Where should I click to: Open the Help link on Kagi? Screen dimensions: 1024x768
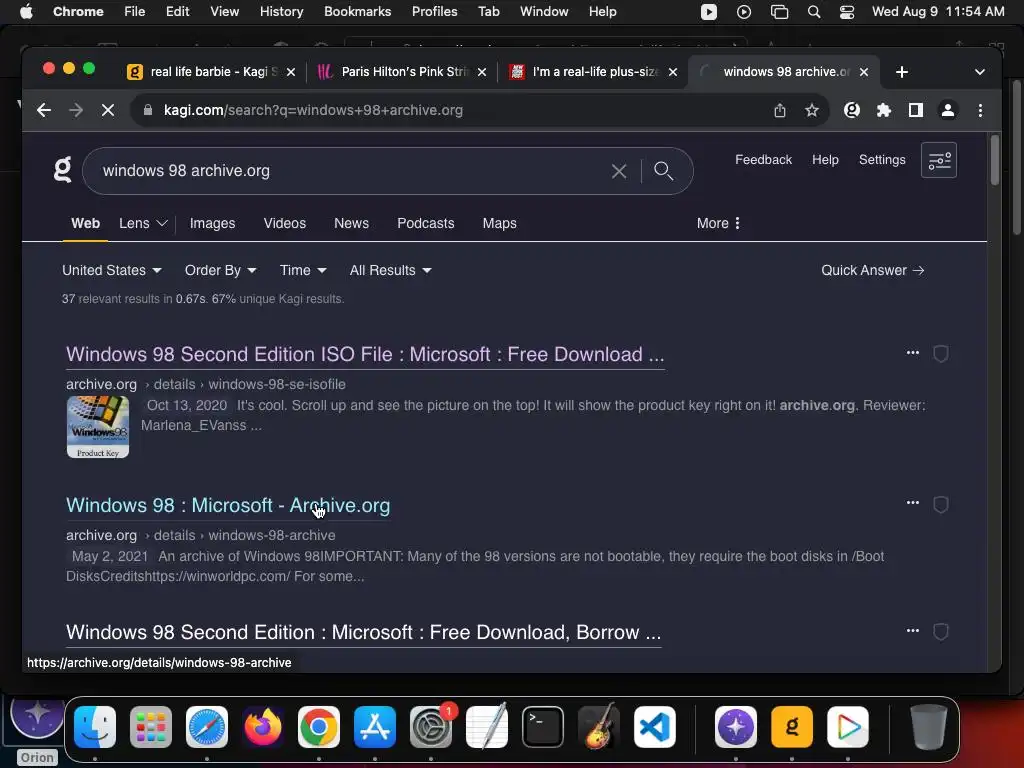[825, 160]
